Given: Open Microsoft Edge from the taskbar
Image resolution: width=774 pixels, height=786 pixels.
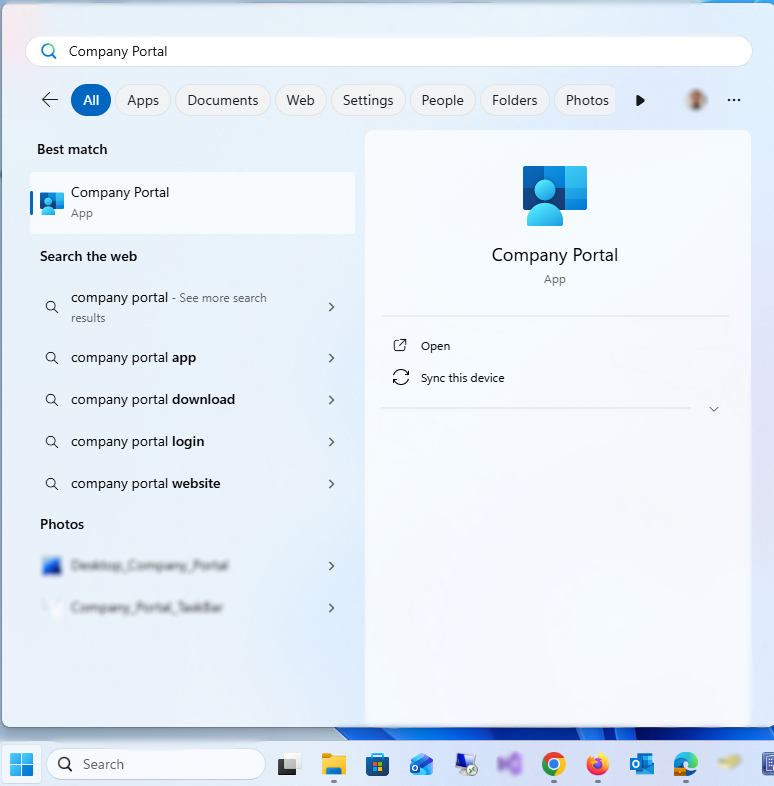Looking at the screenshot, I should [686, 764].
